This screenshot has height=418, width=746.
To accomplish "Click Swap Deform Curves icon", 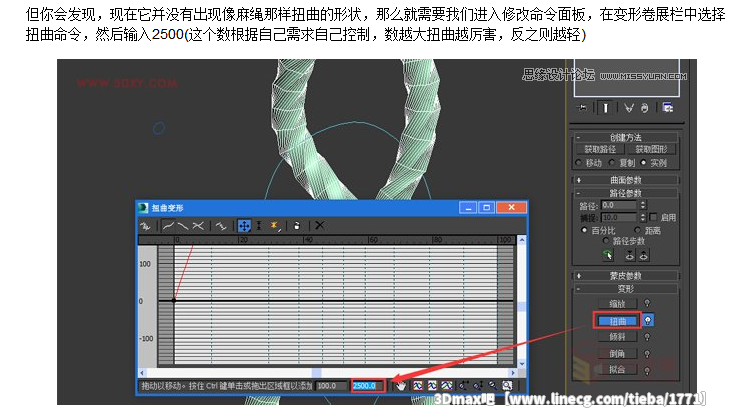I will 220,226.
